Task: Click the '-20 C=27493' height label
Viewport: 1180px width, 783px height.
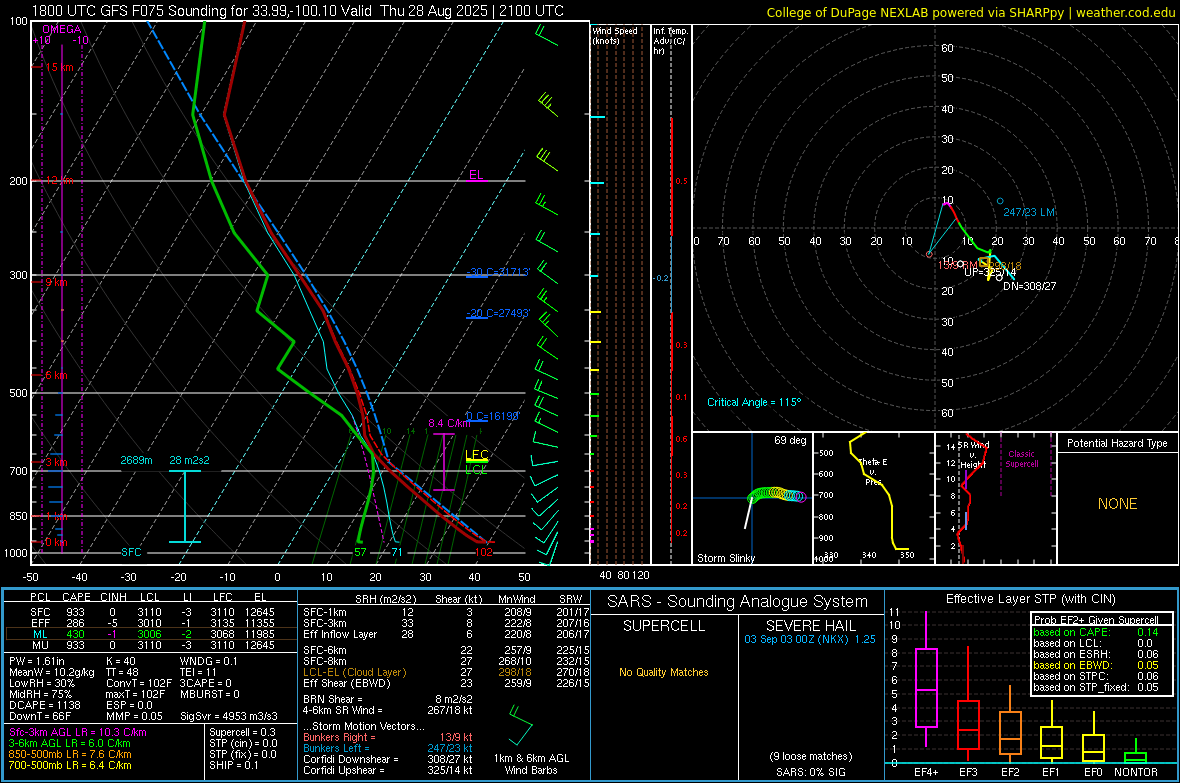Action: [x=498, y=313]
